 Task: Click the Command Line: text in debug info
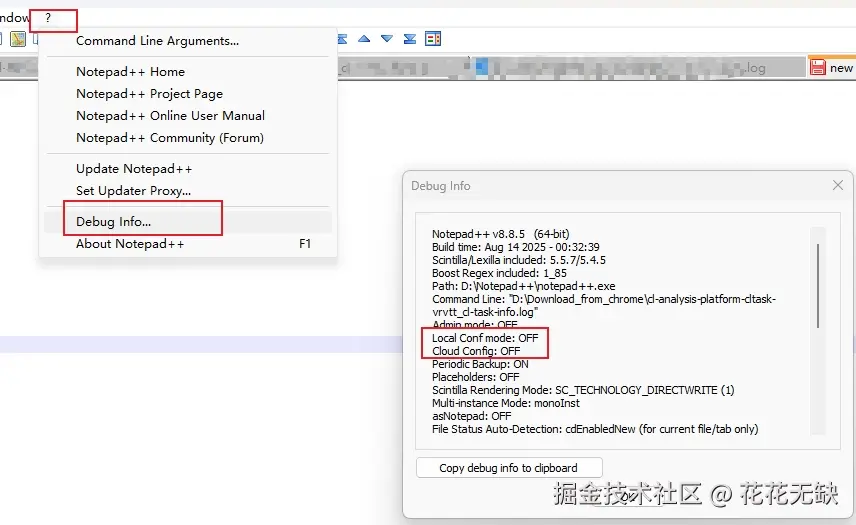point(604,306)
